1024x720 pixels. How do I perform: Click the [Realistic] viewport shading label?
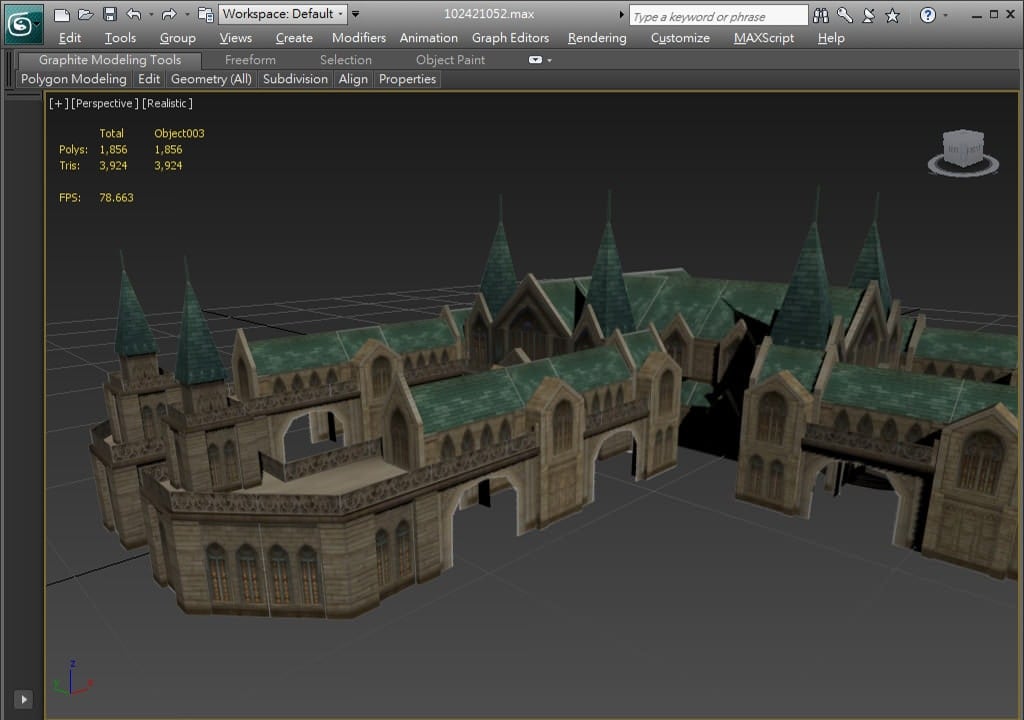click(x=167, y=103)
